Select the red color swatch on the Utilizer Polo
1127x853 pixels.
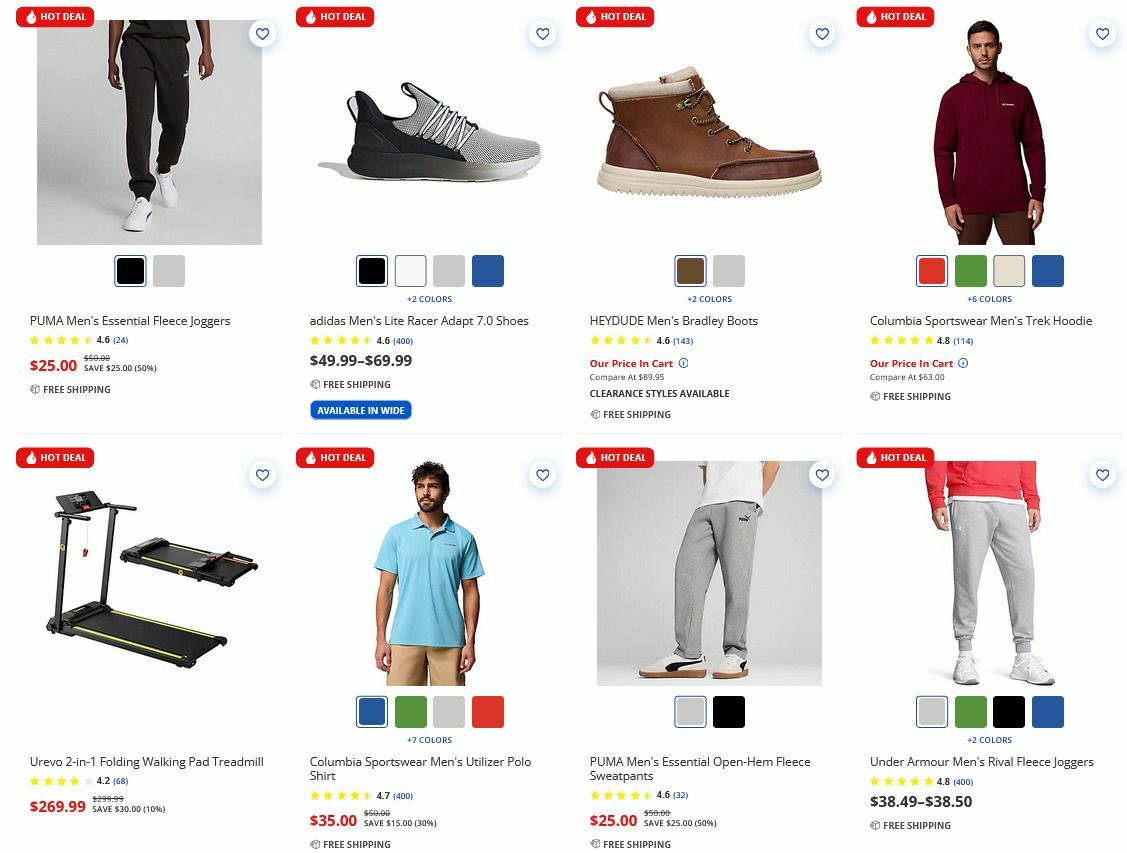(x=488, y=711)
